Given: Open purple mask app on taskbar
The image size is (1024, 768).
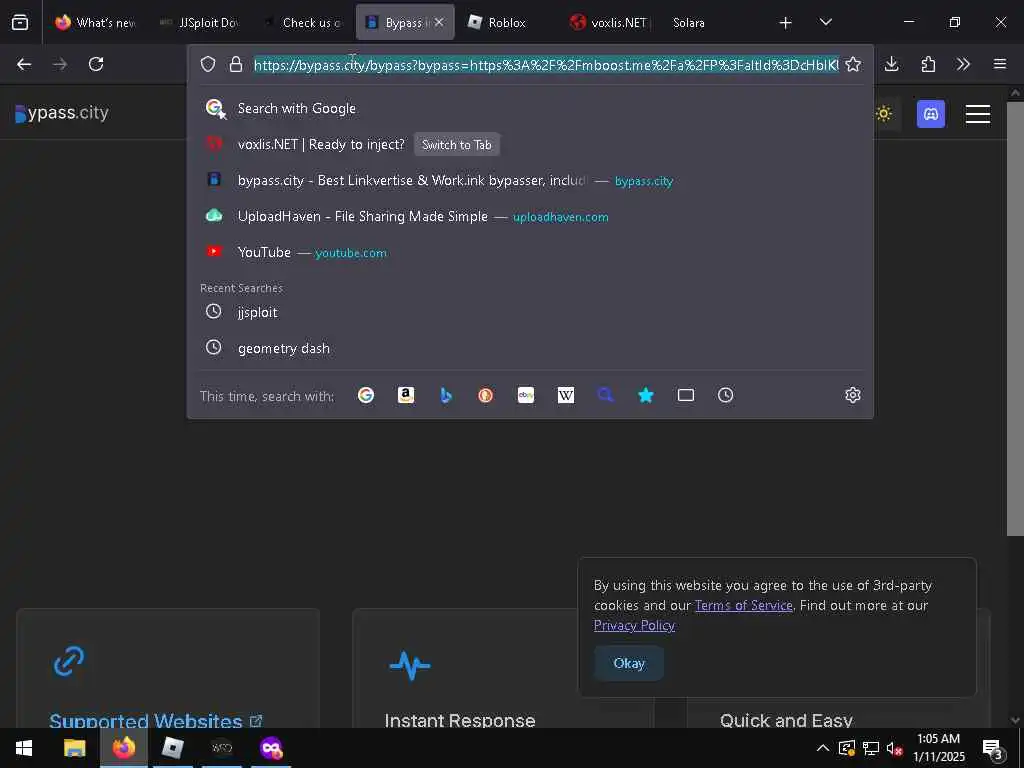Looking at the screenshot, I should [x=271, y=748].
